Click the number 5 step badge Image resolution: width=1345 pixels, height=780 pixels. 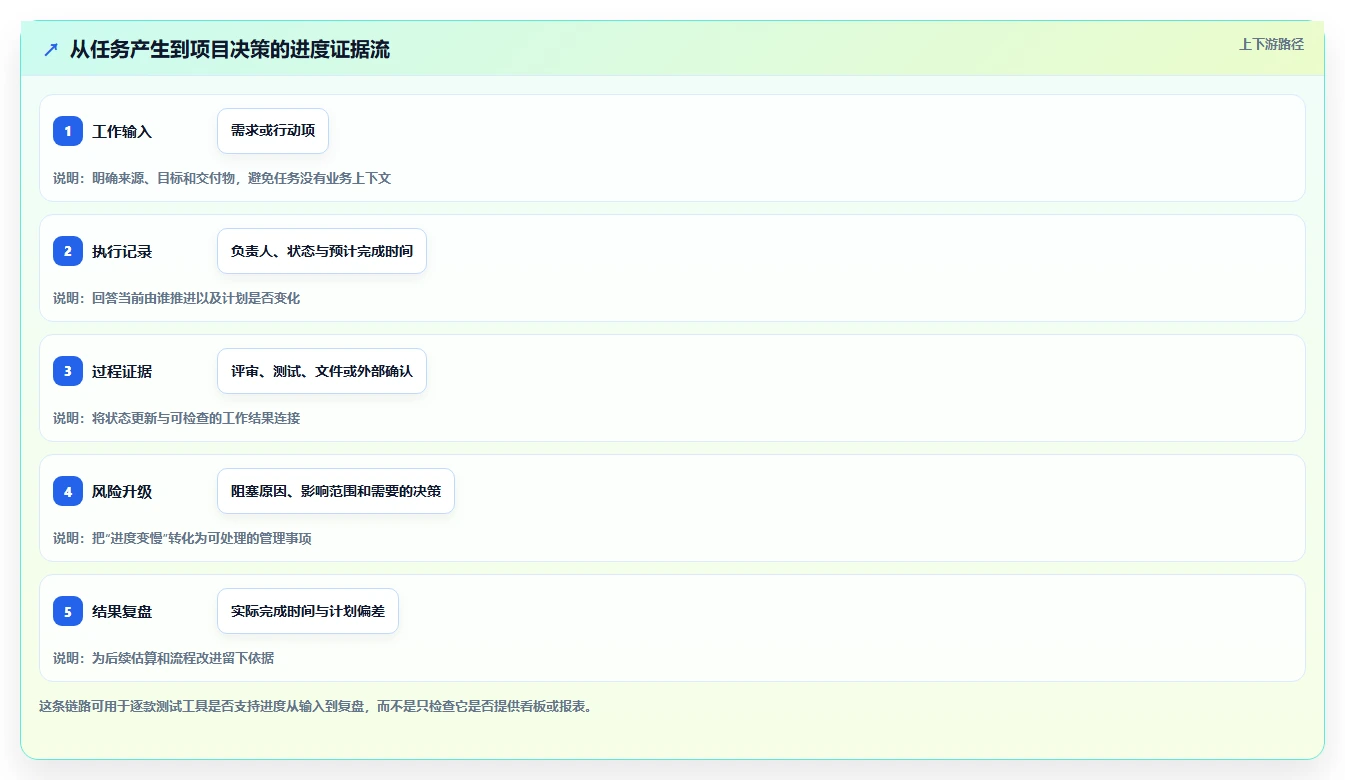(x=68, y=611)
